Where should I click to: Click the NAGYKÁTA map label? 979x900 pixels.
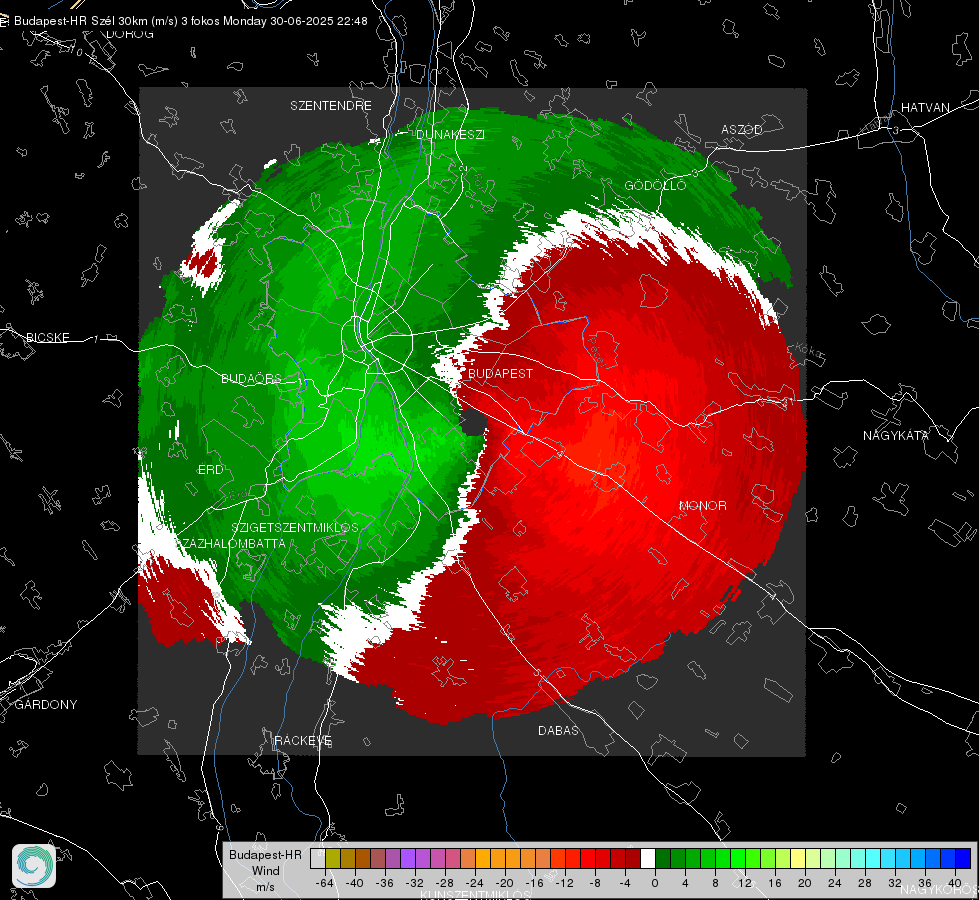click(x=896, y=435)
